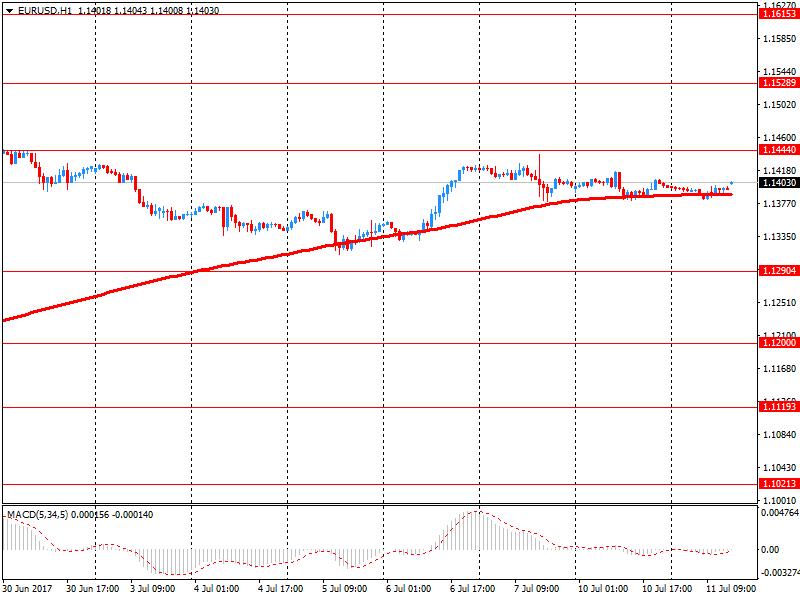This screenshot has height=600, width=800.
Task: Select the 1.16153 red price level label
Action: point(779,14)
